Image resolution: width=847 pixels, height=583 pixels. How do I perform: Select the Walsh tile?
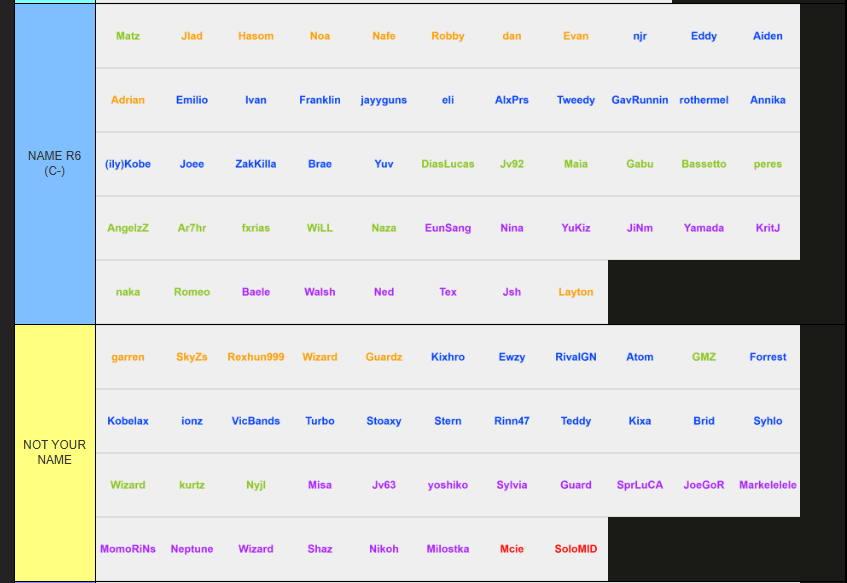pyautogui.click(x=320, y=292)
